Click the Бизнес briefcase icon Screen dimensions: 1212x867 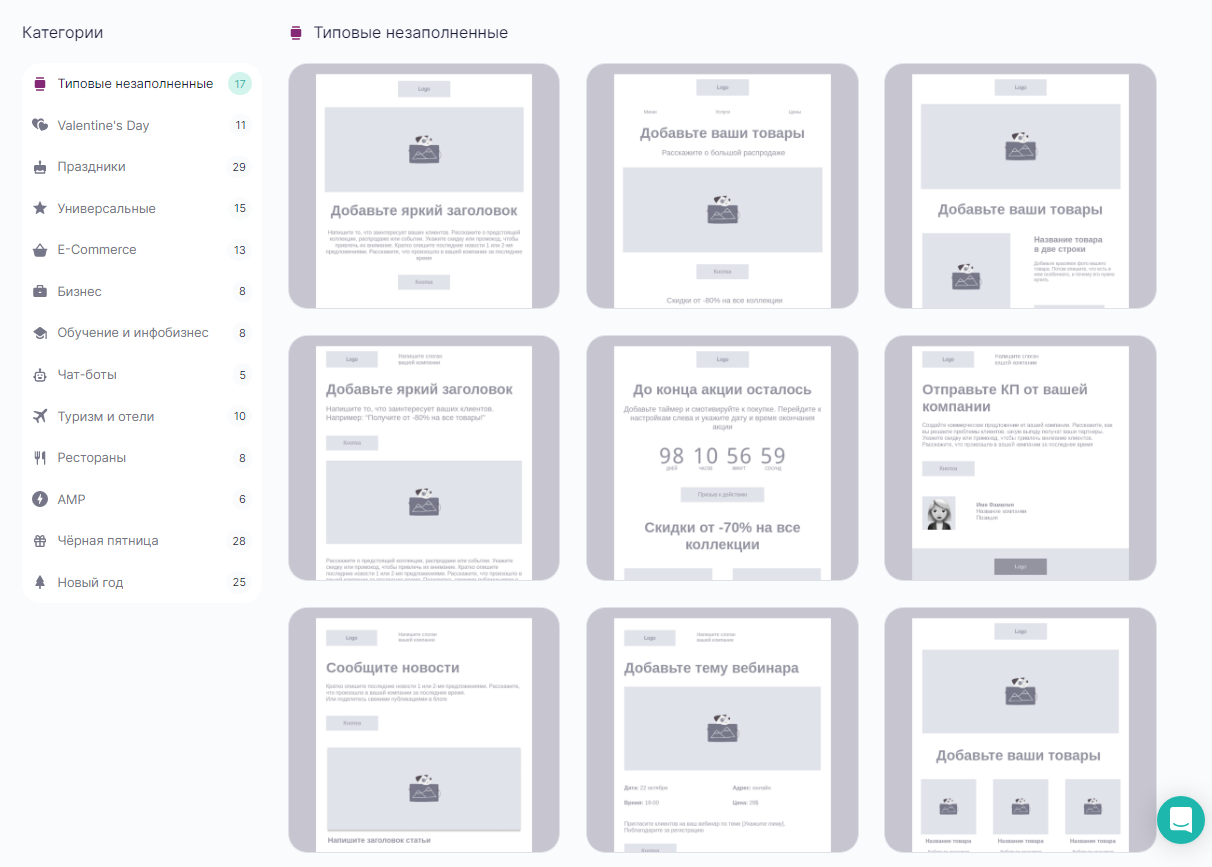click(40, 292)
